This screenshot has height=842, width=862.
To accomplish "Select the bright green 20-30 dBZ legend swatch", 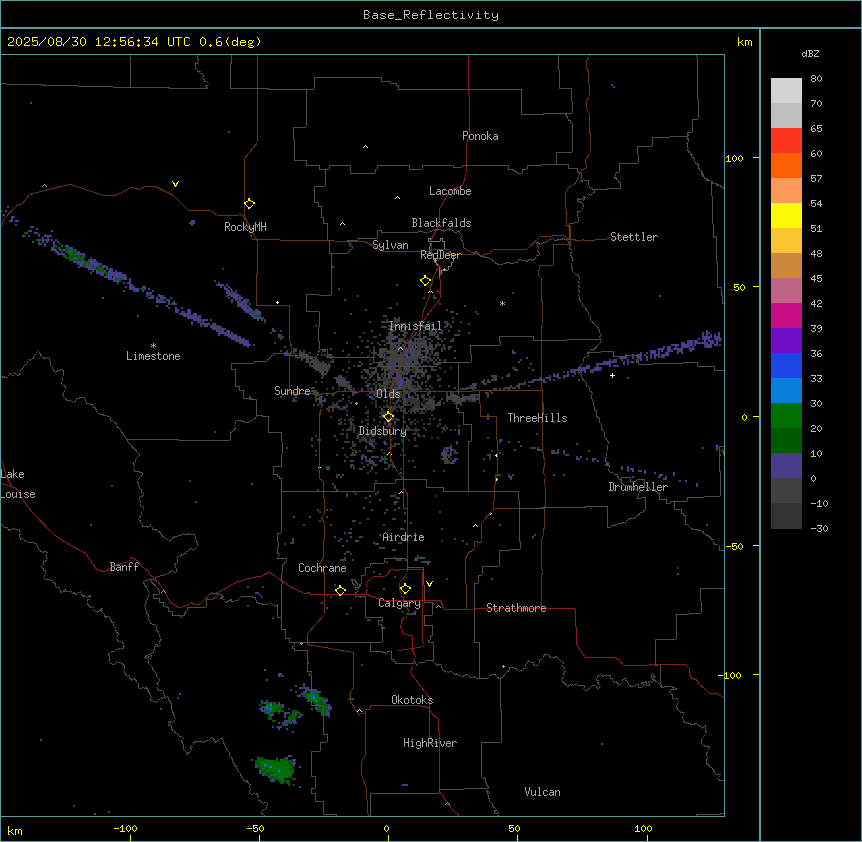I will click(x=786, y=416).
